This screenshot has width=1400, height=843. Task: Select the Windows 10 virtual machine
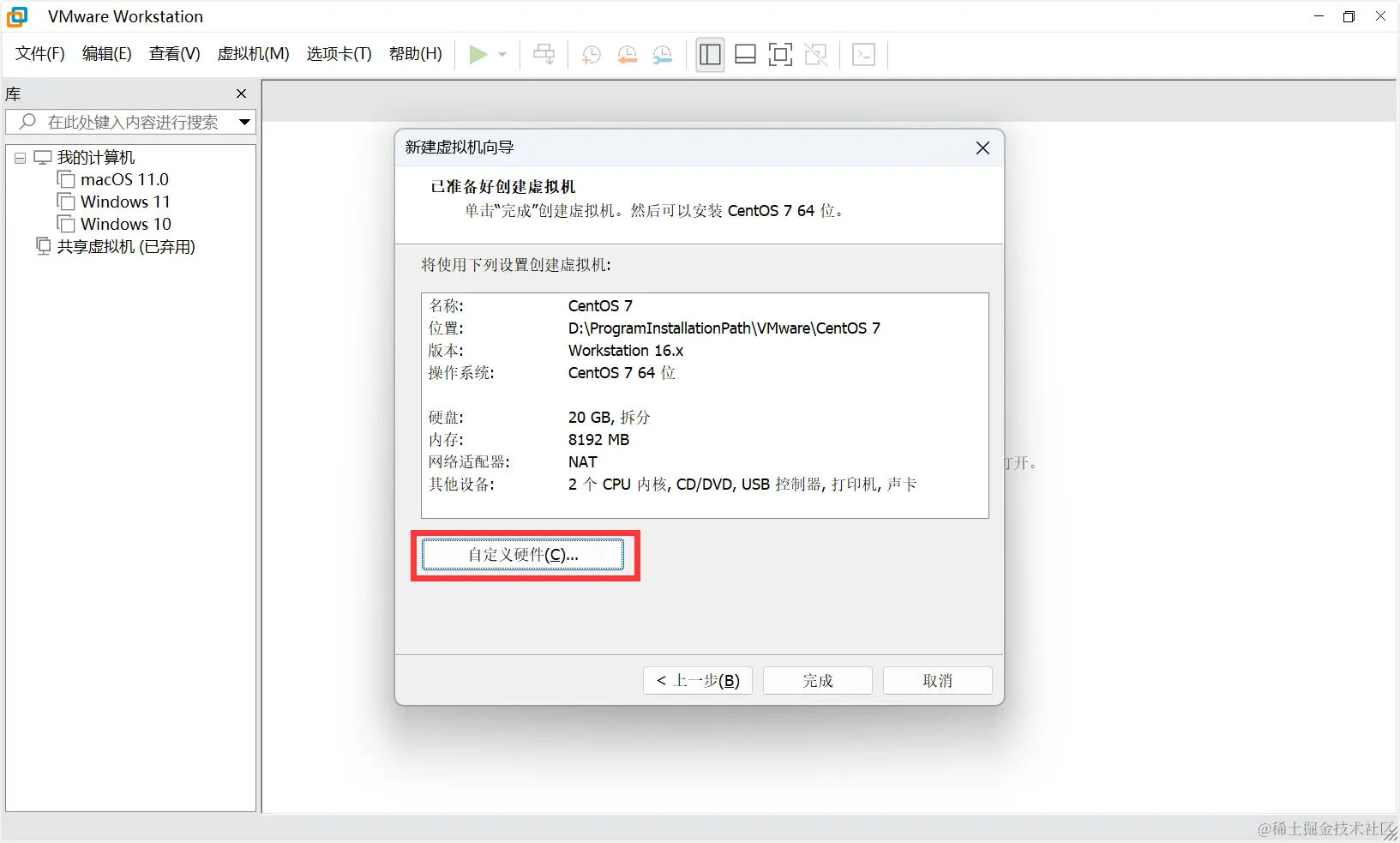[126, 224]
